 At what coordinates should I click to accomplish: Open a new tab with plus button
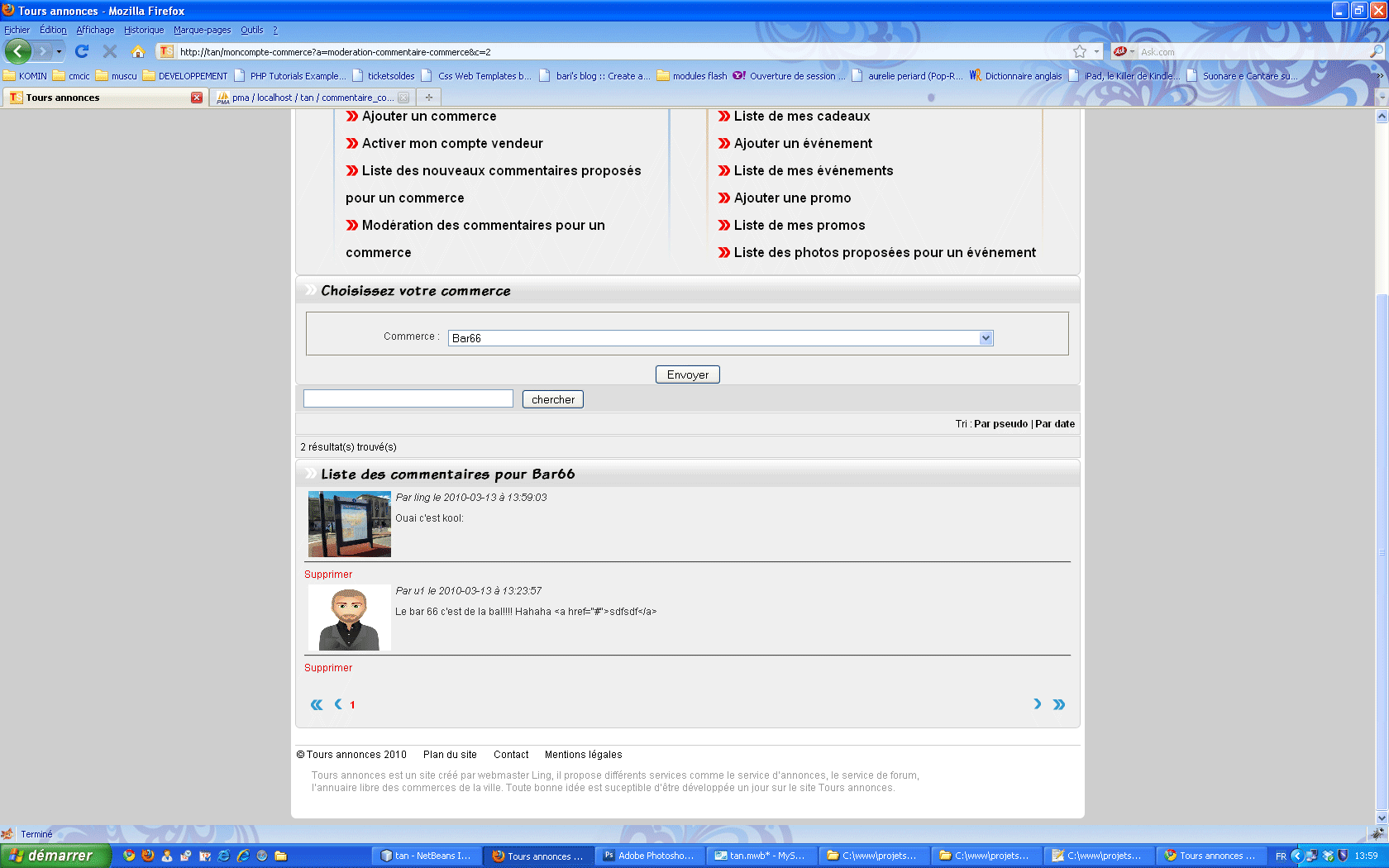[x=429, y=98]
